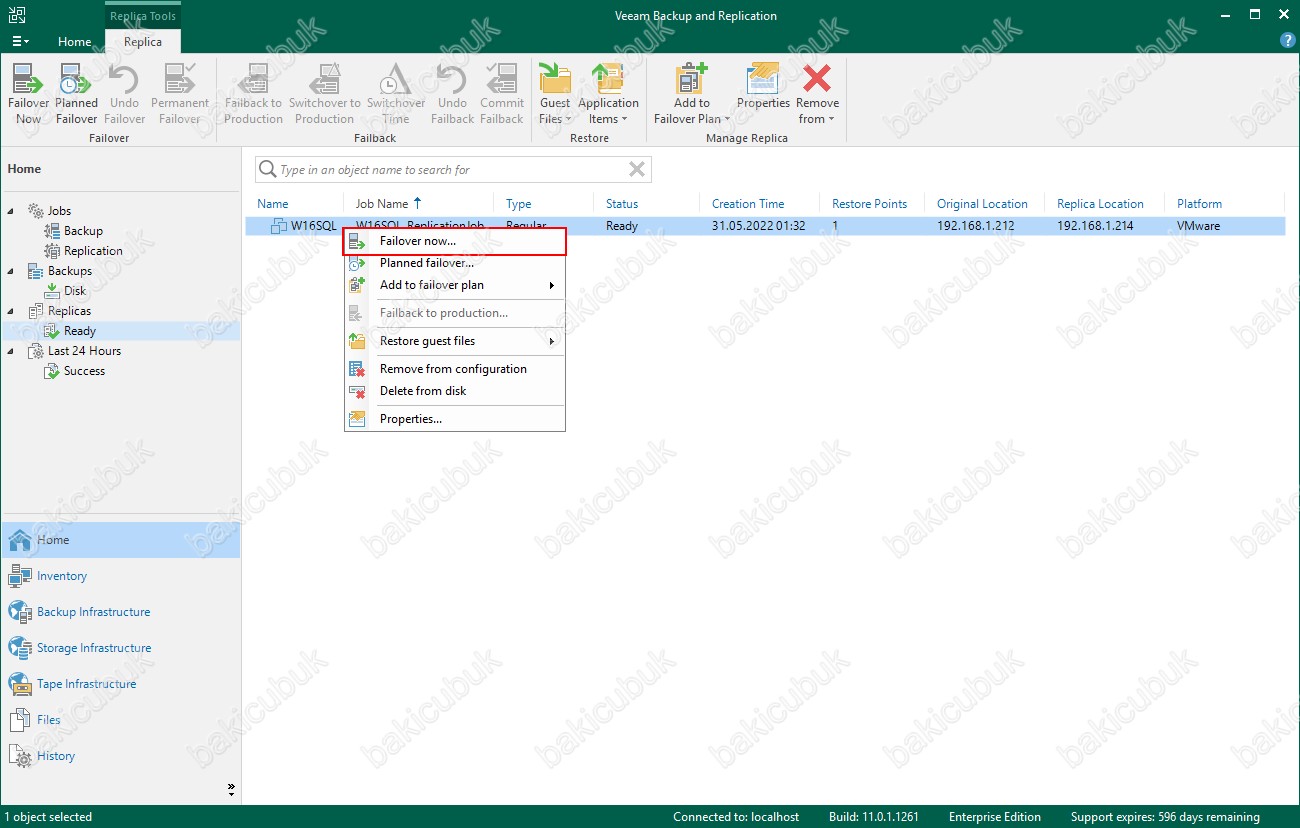Open the History navigation view
This screenshot has width=1300, height=828.
coord(120,756)
